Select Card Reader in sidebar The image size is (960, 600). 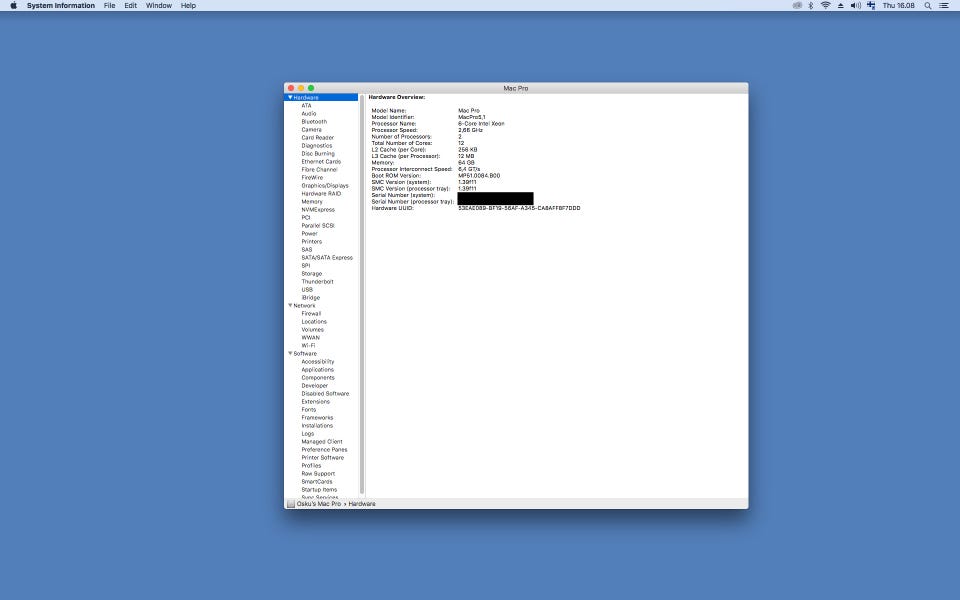click(x=317, y=138)
